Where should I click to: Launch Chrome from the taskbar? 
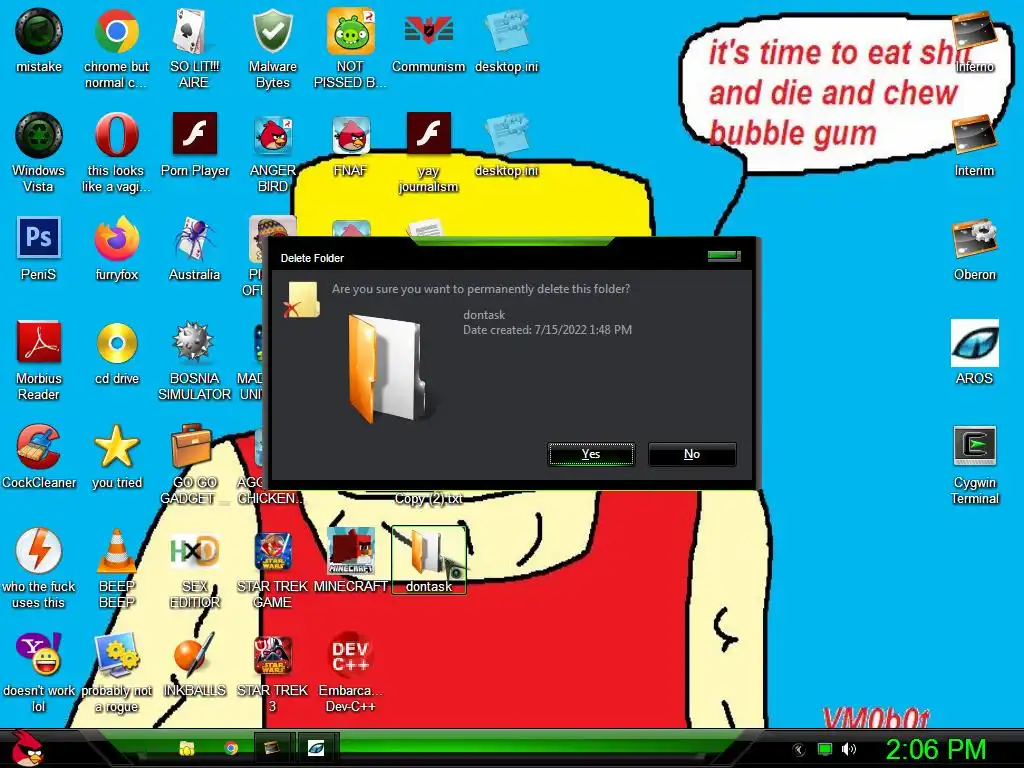231,748
